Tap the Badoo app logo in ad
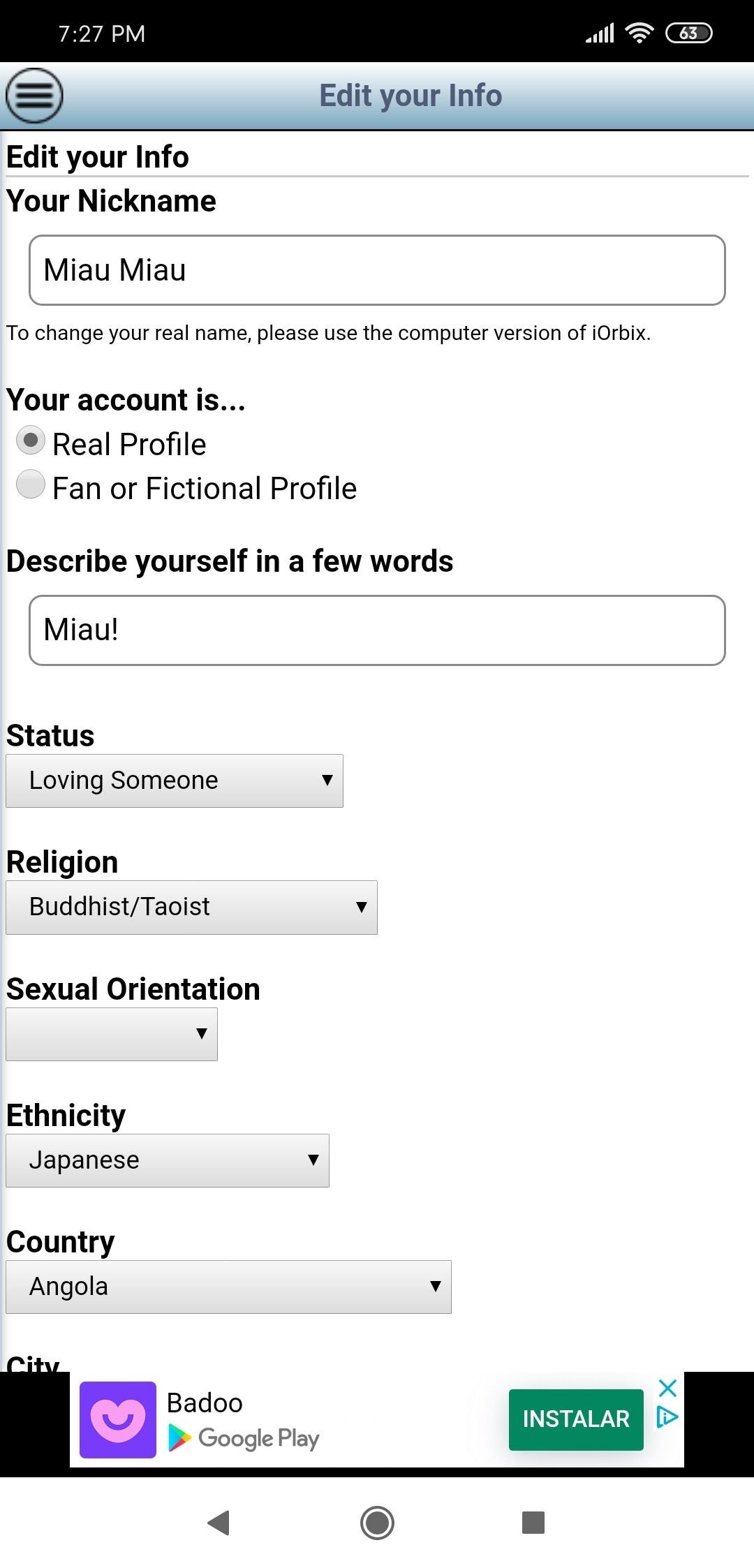 pos(117,1419)
